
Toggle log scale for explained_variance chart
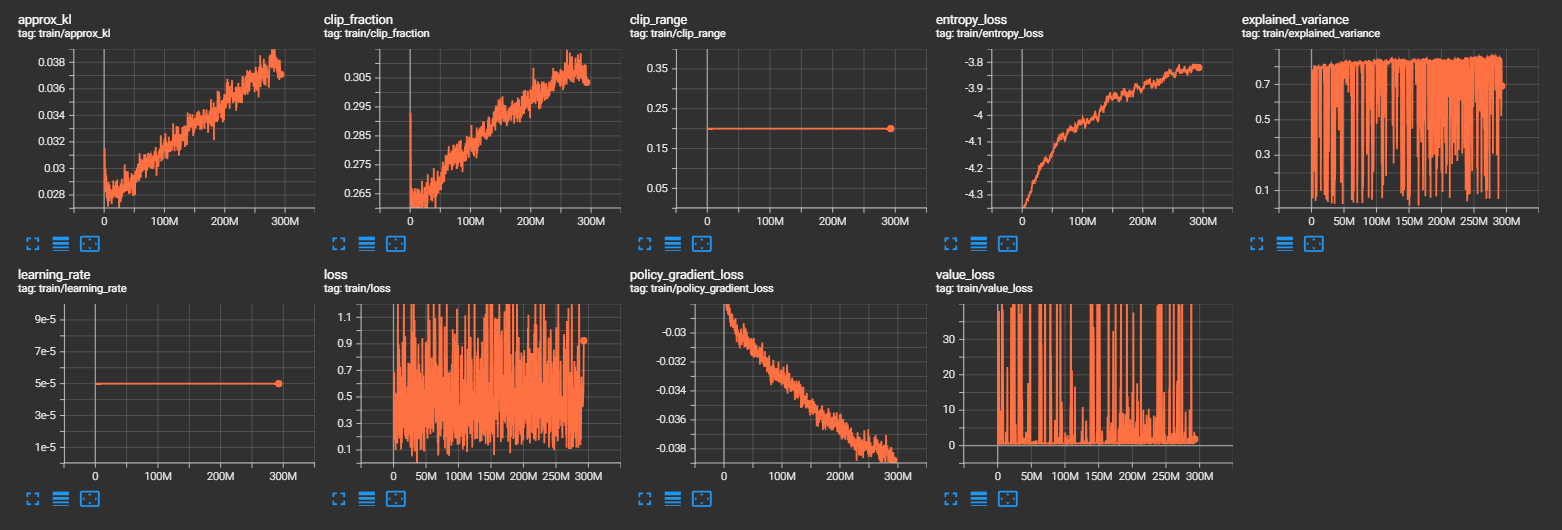pos(1285,243)
